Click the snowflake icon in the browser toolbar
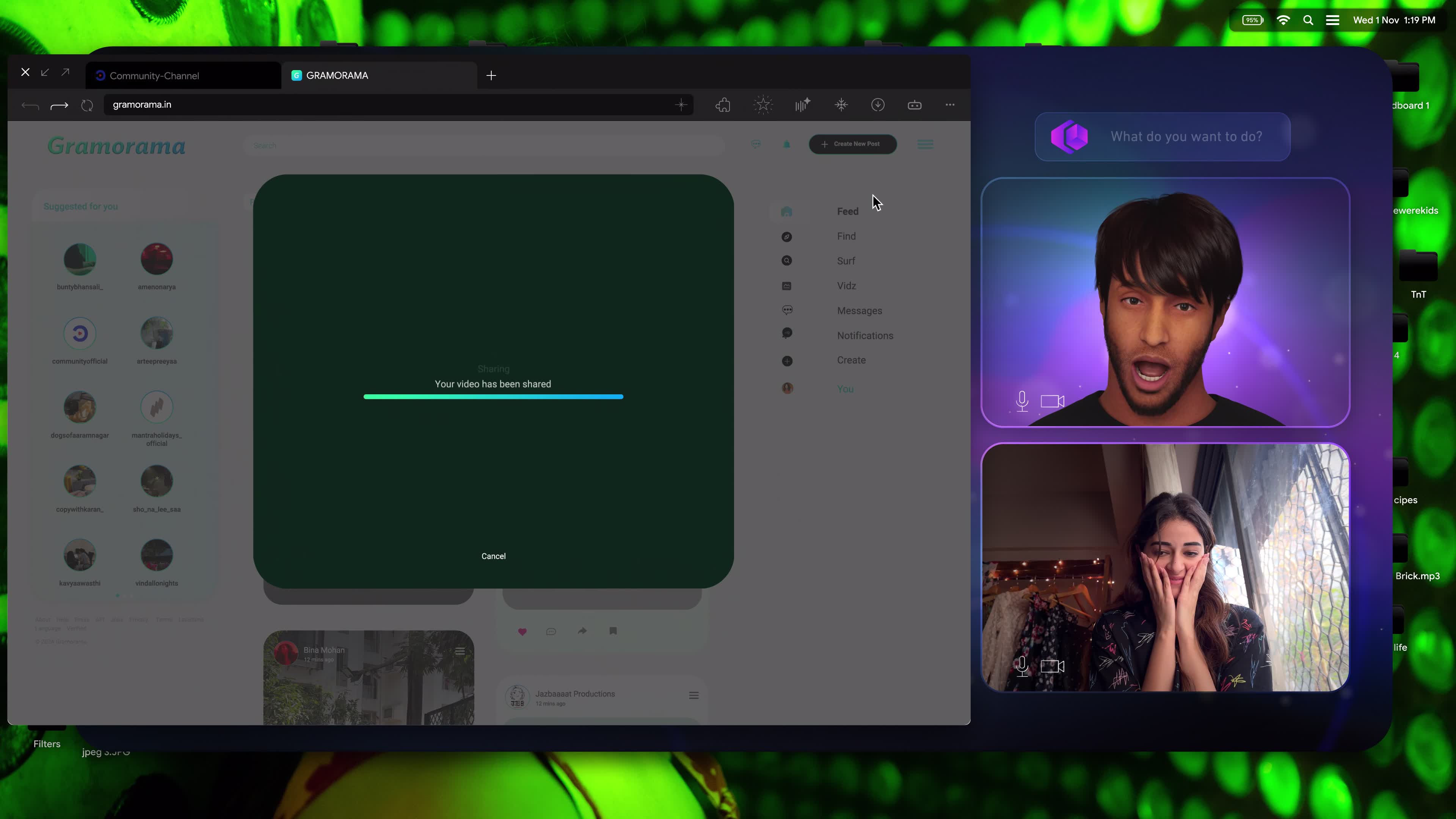The width and height of the screenshot is (1456, 819). tap(842, 105)
